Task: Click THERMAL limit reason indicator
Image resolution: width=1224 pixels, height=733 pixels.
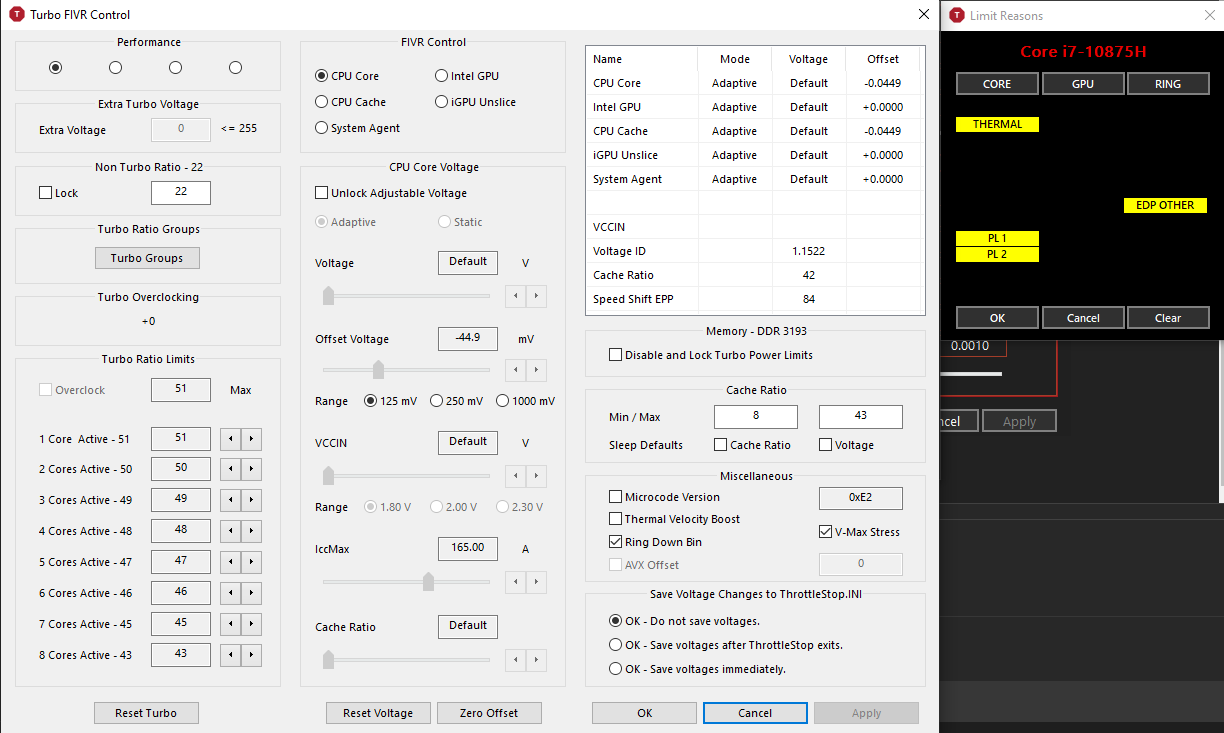Action: point(997,125)
